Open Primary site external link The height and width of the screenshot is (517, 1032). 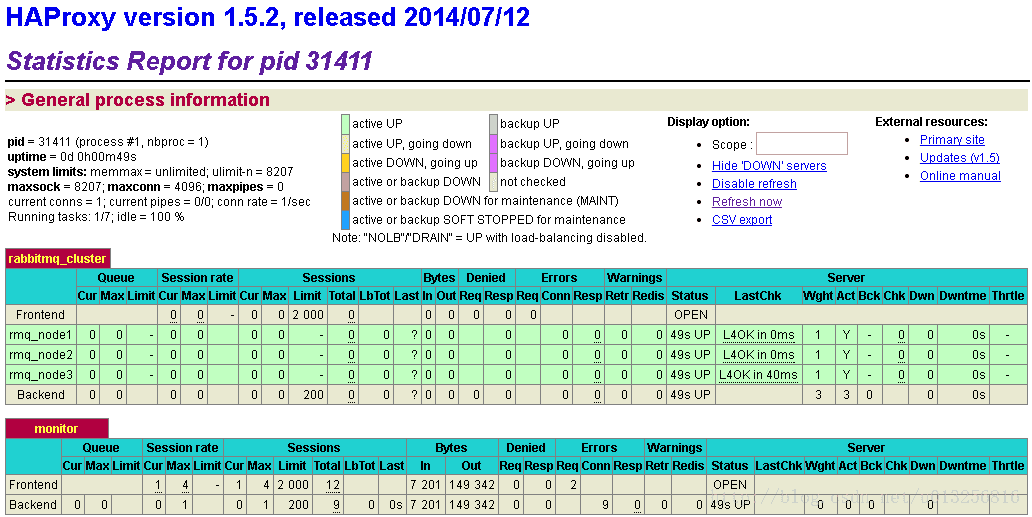coord(952,139)
